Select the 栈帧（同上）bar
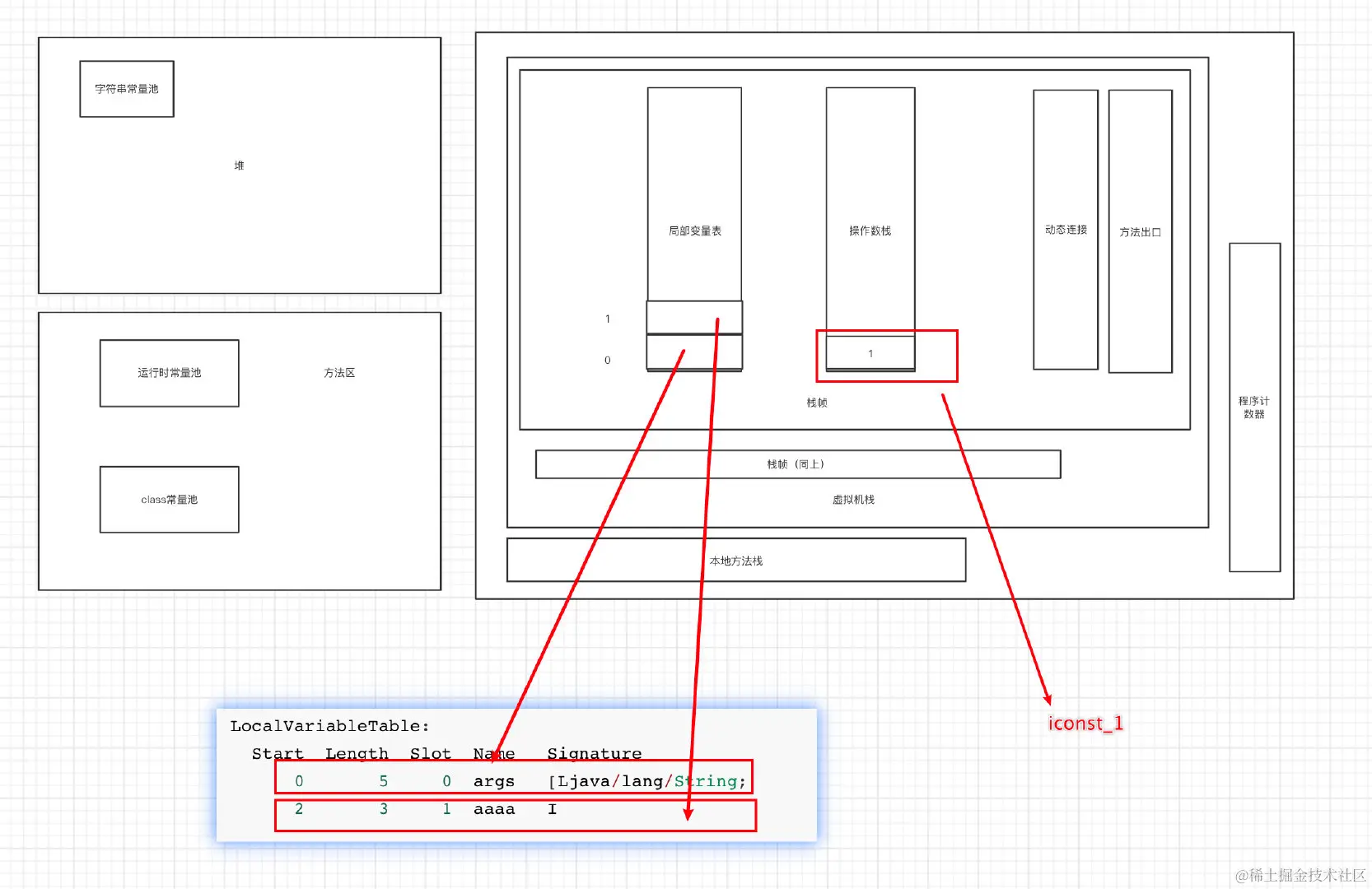This screenshot has width=1372, height=889. point(798,464)
